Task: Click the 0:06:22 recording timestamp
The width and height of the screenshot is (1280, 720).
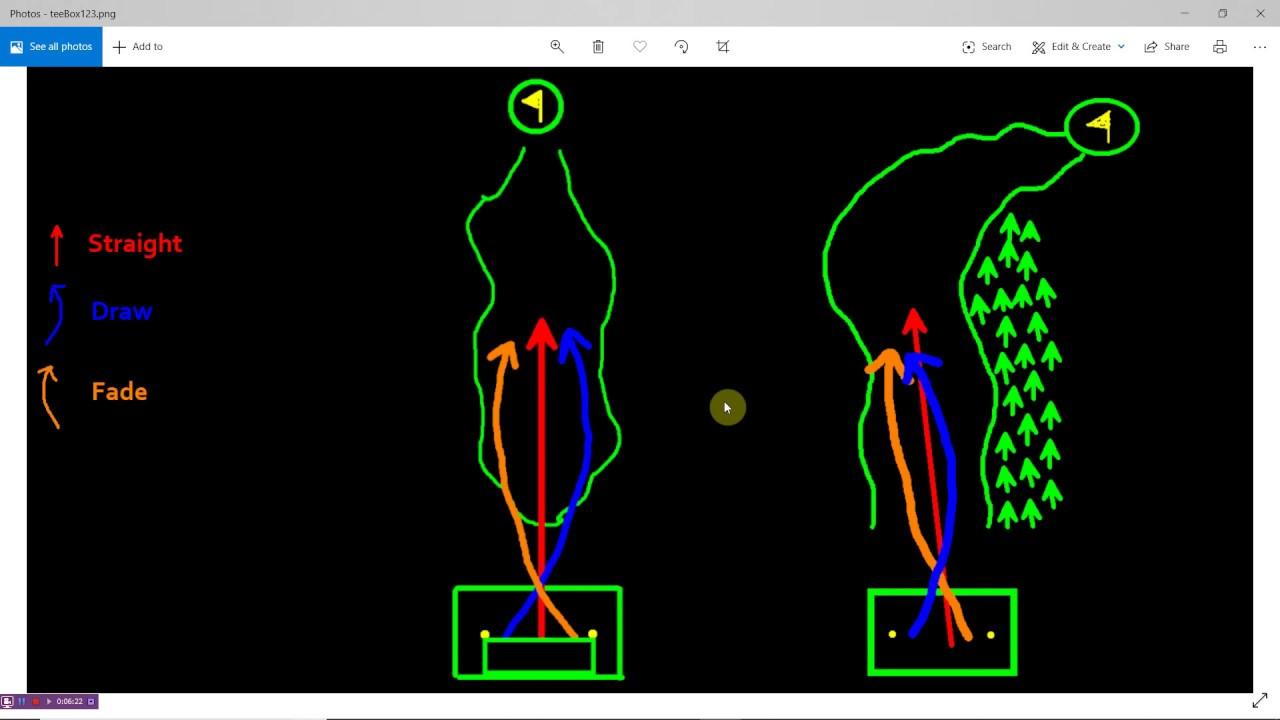Action: click(x=69, y=701)
